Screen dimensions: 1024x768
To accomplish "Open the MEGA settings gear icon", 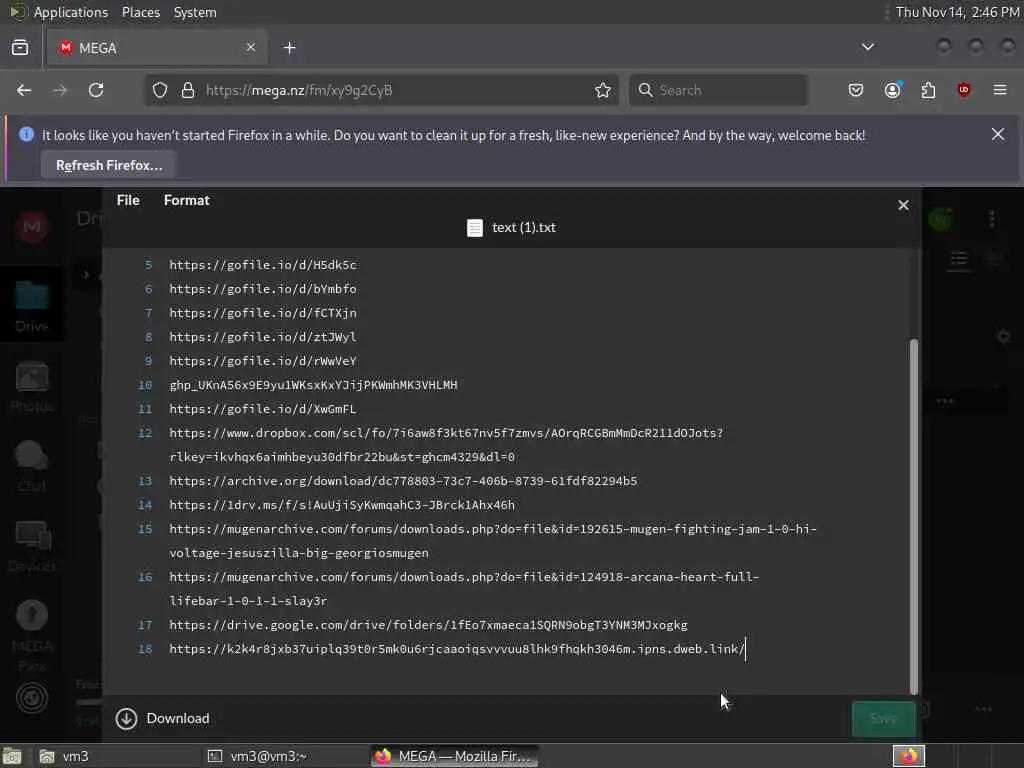I will (x=1003, y=336).
